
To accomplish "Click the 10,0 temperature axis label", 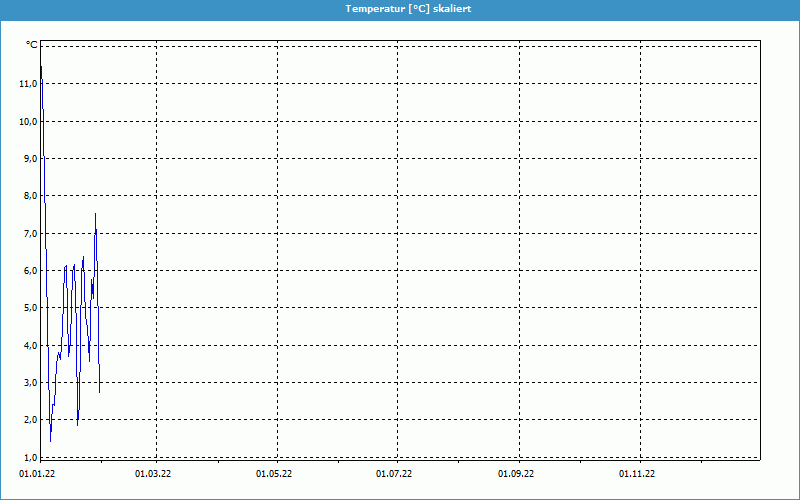I will click(x=28, y=121).
